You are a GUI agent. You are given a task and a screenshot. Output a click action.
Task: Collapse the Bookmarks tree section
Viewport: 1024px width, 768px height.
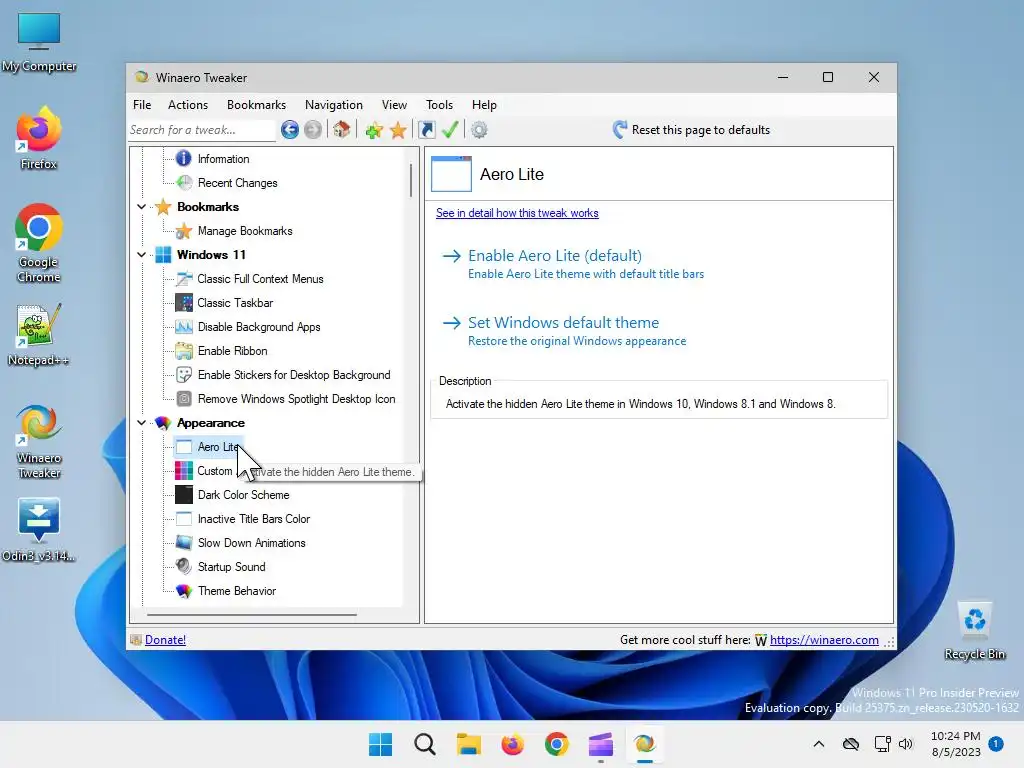pyautogui.click(x=141, y=206)
